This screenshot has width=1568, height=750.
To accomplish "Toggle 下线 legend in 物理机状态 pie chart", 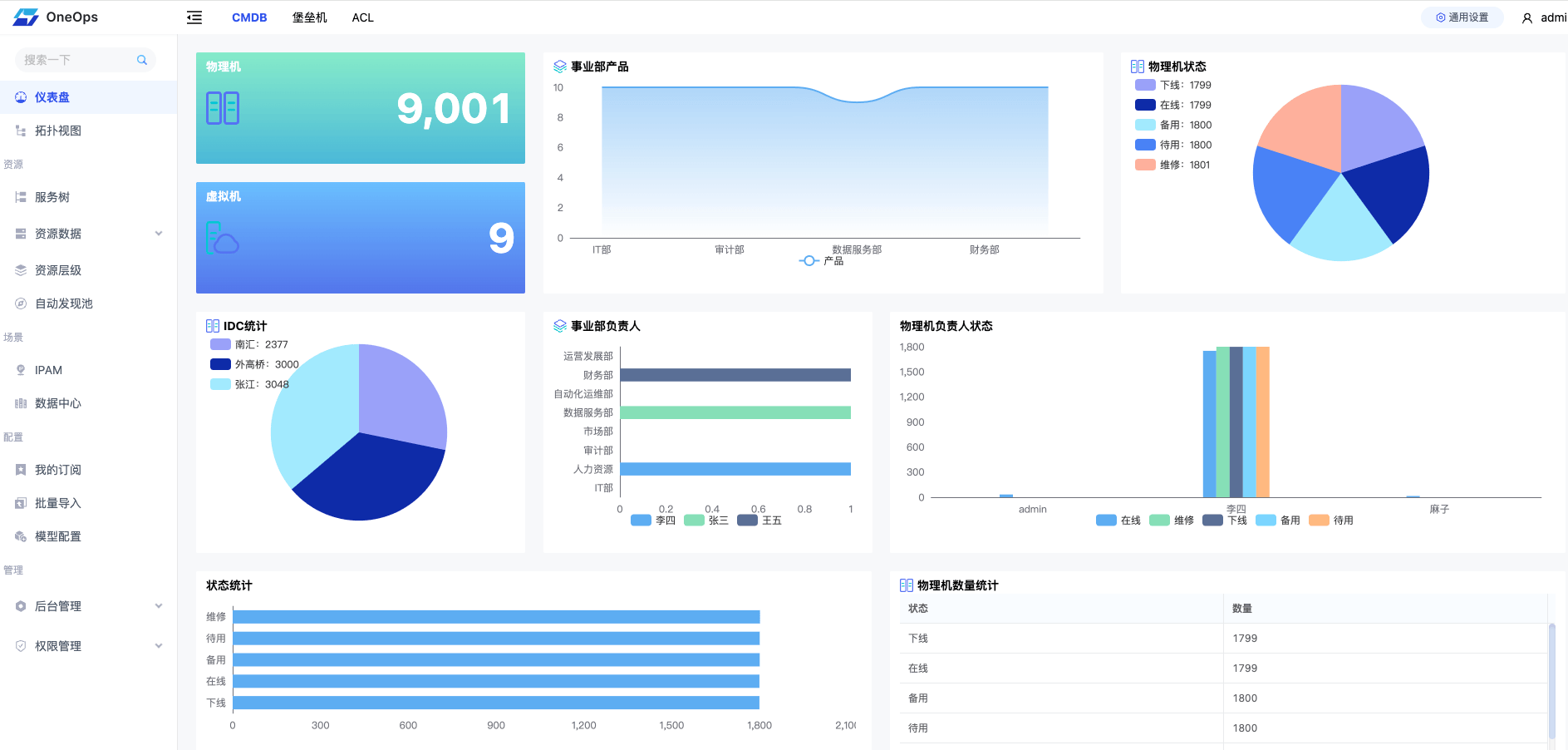I will coord(1172,85).
